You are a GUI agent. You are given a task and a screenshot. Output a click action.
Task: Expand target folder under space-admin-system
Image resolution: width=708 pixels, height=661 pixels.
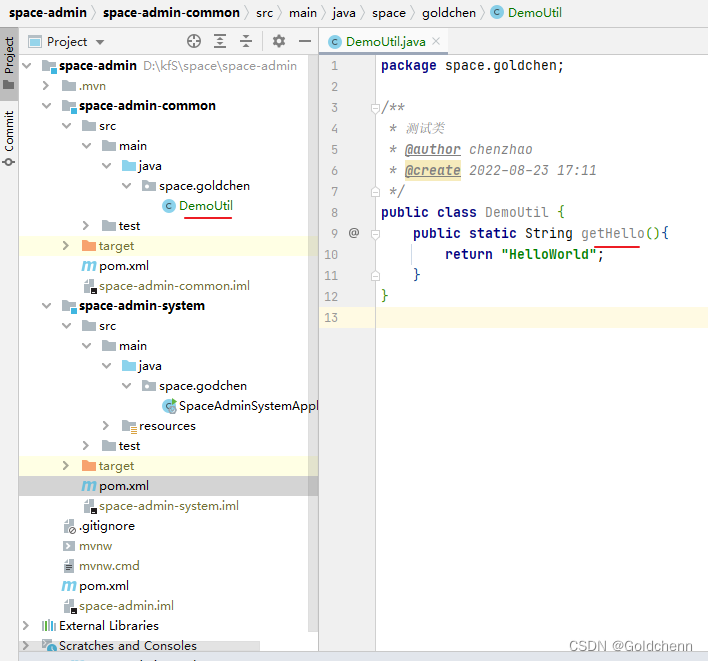(66, 465)
